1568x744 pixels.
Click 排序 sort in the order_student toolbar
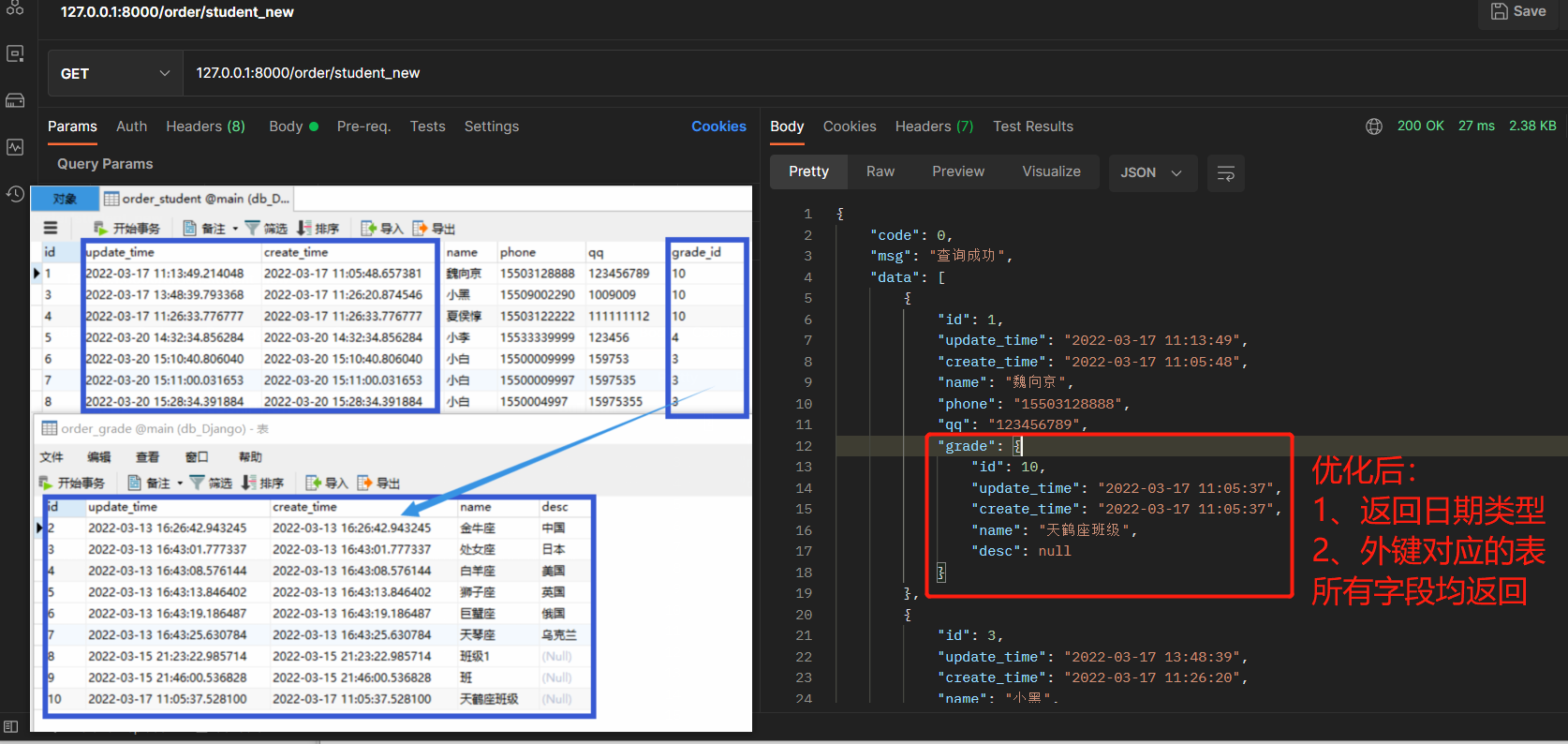pyautogui.click(x=318, y=229)
